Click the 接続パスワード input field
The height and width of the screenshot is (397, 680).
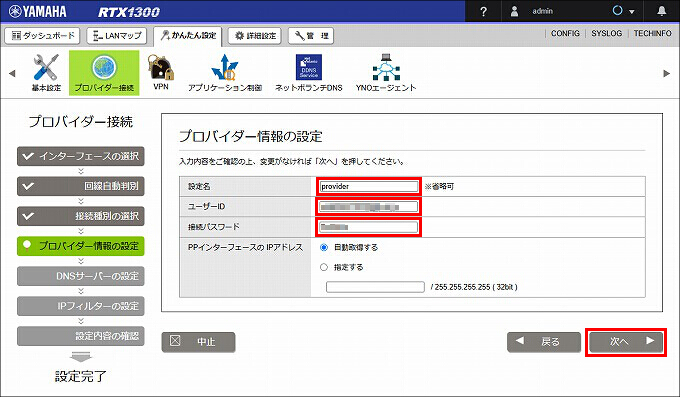(x=369, y=227)
